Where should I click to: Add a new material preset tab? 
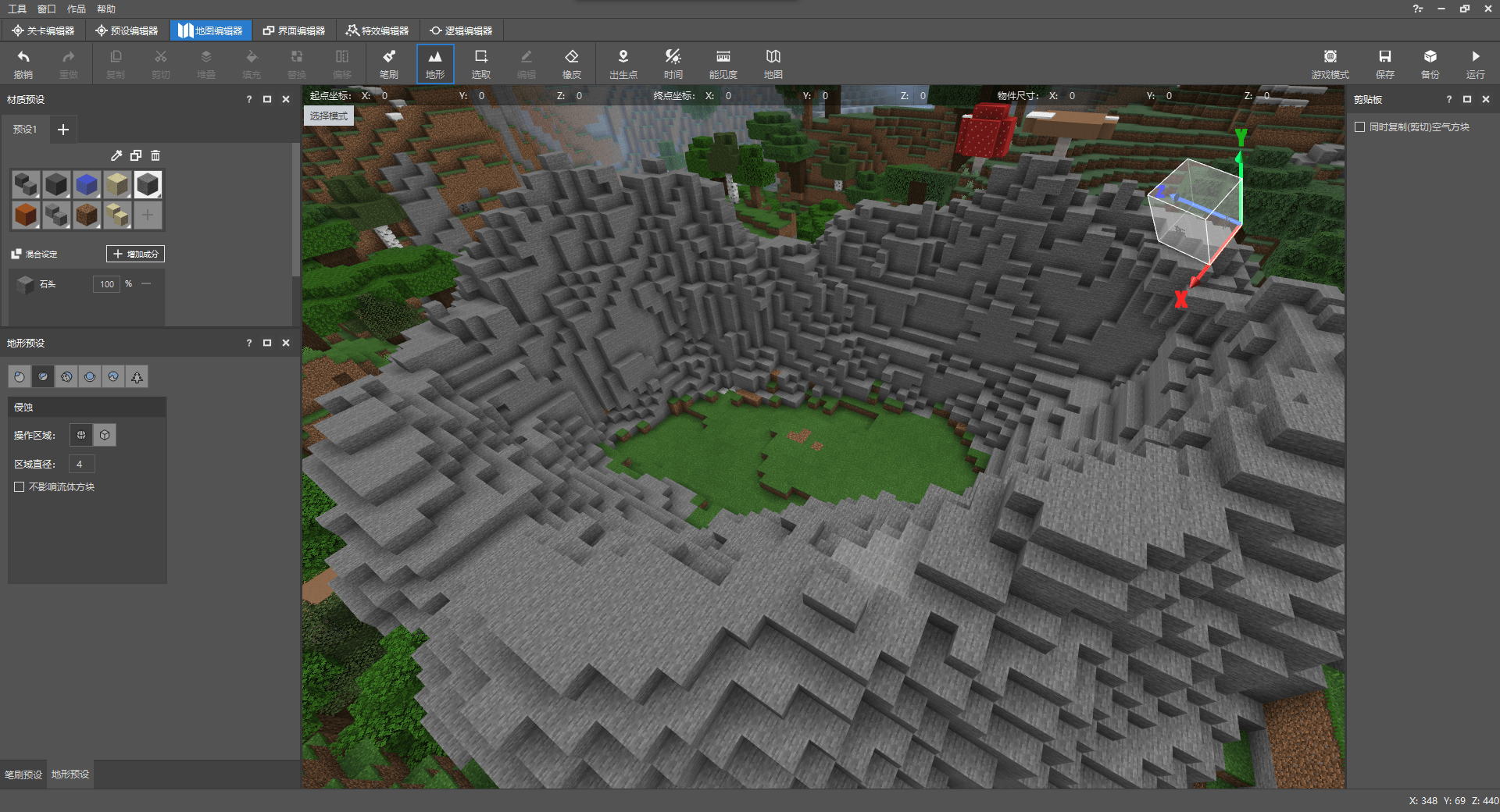pos(63,129)
